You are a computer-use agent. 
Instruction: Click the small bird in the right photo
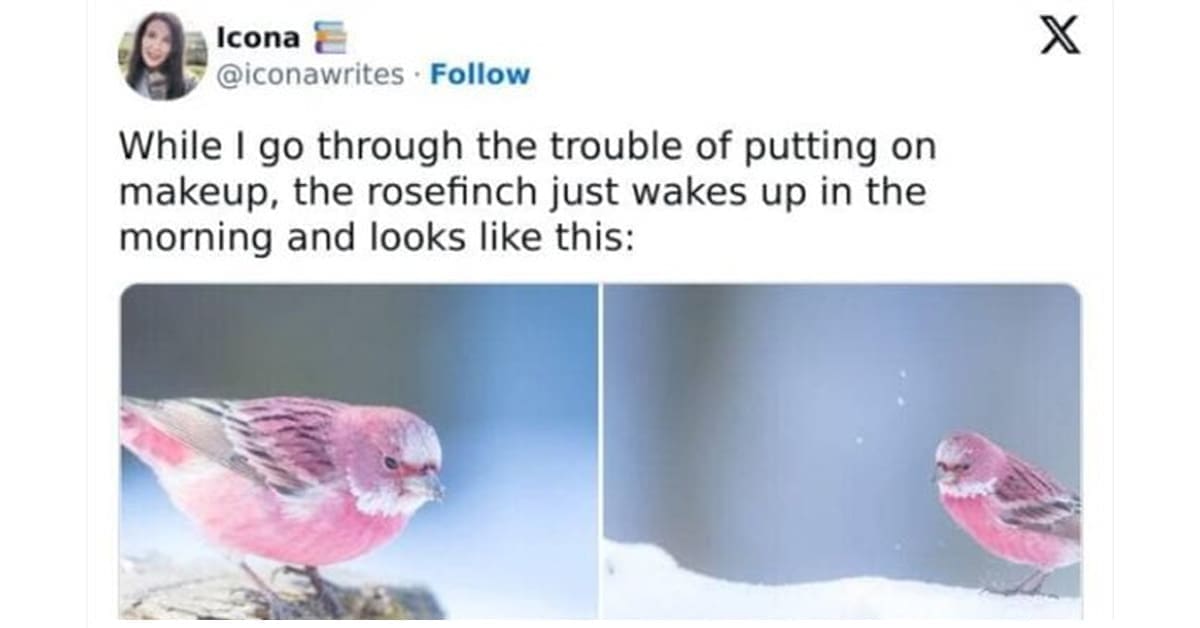1007,510
